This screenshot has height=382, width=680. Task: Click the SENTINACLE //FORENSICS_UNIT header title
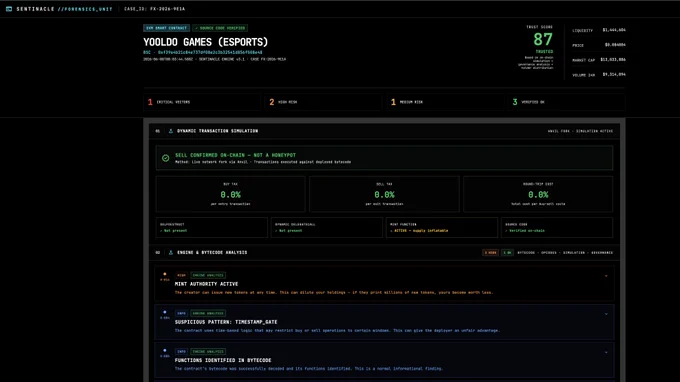coord(64,9)
